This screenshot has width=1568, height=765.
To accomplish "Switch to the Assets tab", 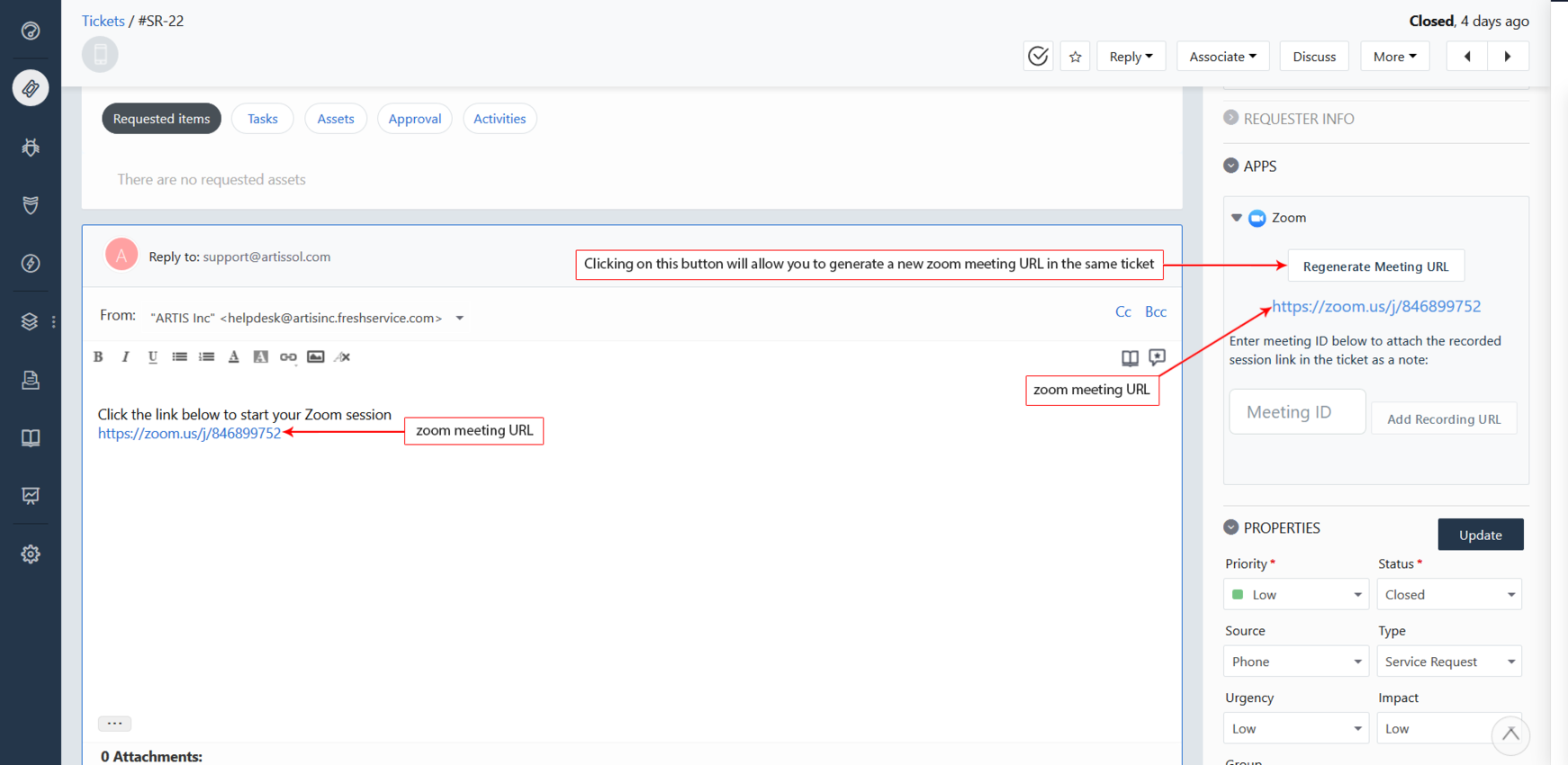I will pyautogui.click(x=336, y=119).
